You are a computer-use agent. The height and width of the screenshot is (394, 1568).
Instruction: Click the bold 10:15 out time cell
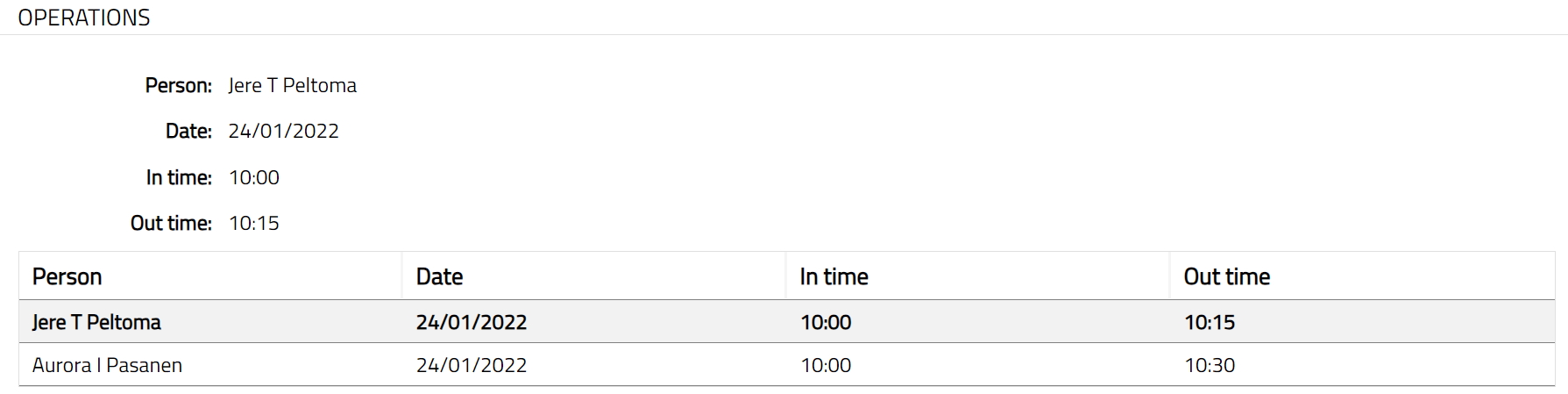point(1210,323)
